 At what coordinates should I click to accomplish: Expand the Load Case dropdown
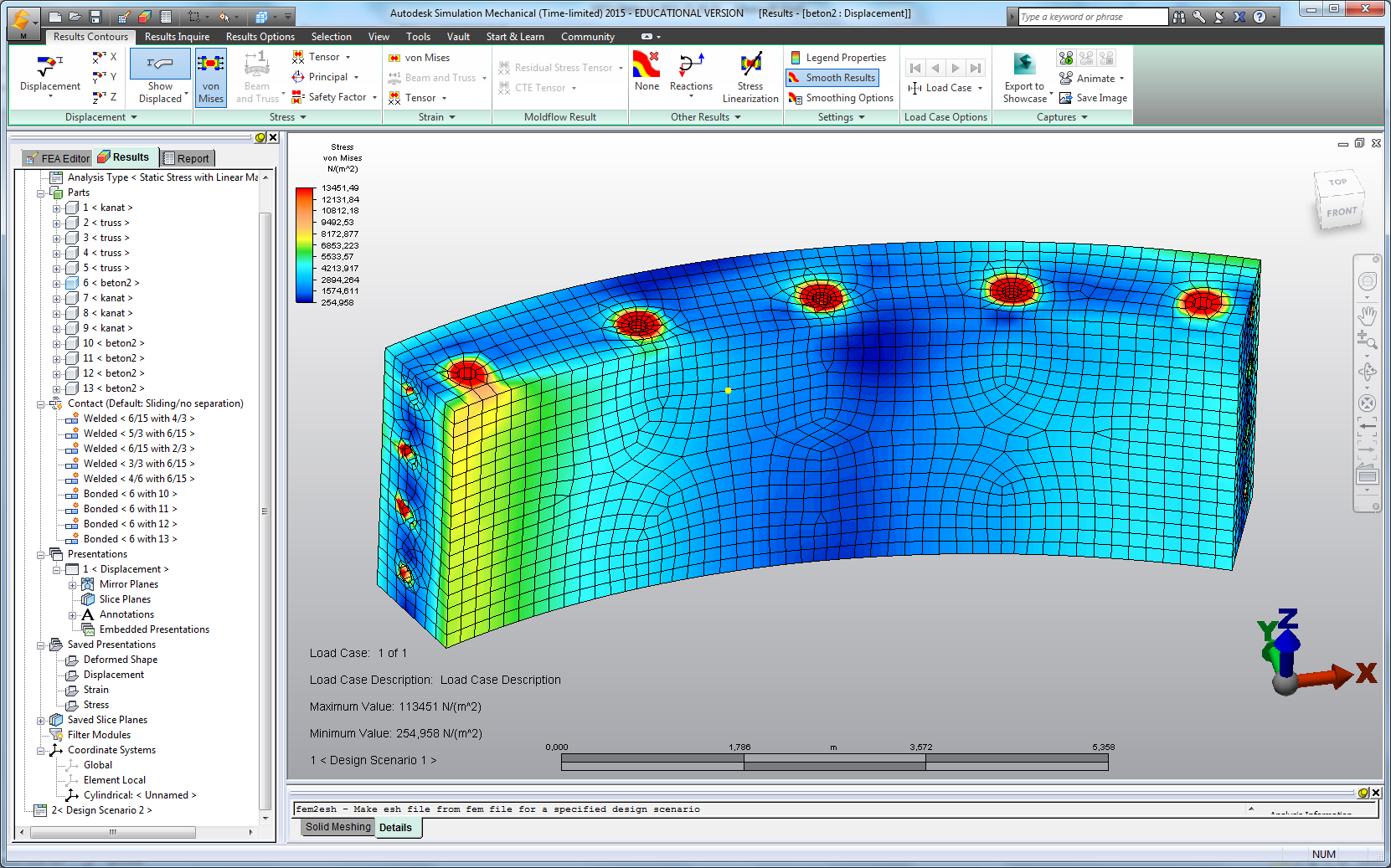pos(980,88)
